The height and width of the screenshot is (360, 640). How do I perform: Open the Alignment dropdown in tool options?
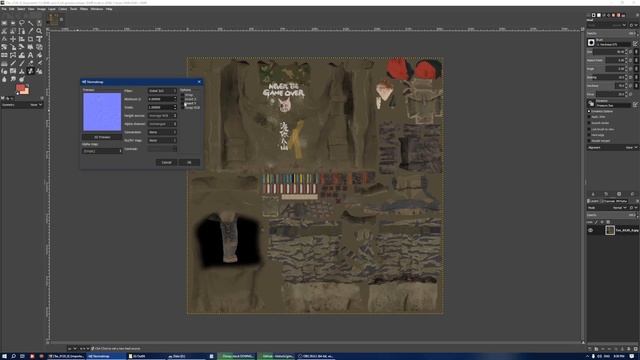612,147
